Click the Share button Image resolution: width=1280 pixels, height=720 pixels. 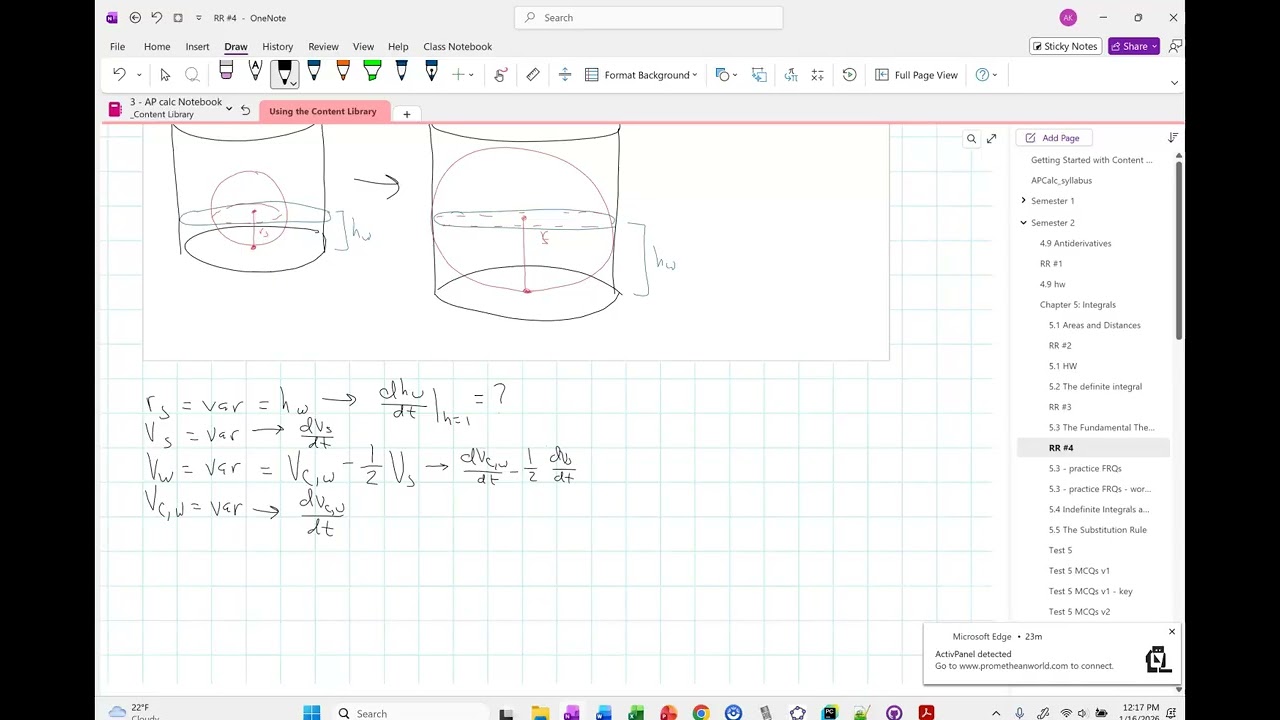[x=1133, y=46]
